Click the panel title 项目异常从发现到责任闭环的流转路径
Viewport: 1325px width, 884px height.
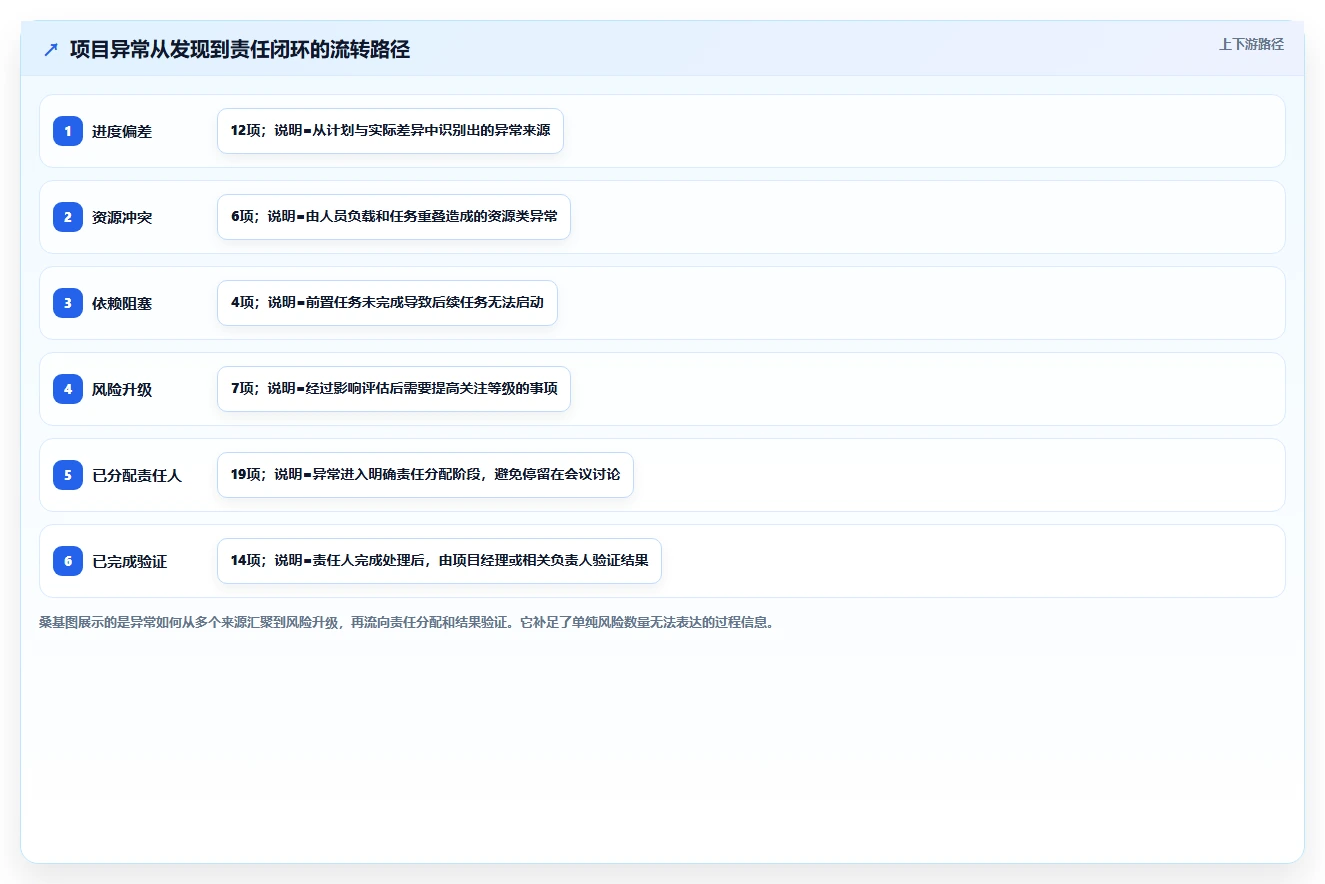pyautogui.click(x=240, y=50)
